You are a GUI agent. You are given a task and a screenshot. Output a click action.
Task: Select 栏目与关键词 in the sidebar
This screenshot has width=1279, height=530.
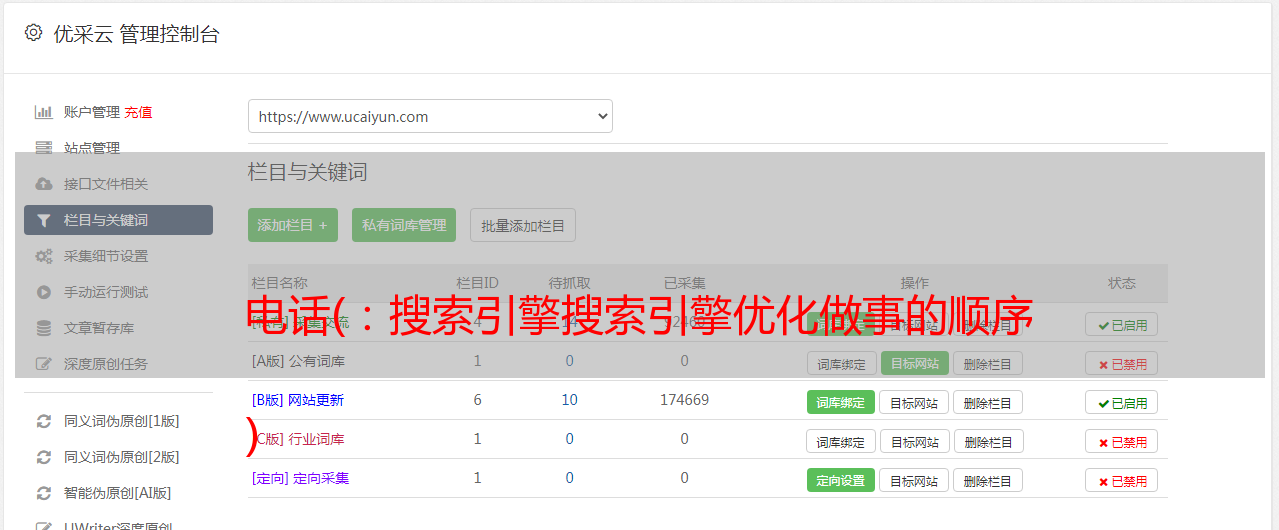[118, 220]
